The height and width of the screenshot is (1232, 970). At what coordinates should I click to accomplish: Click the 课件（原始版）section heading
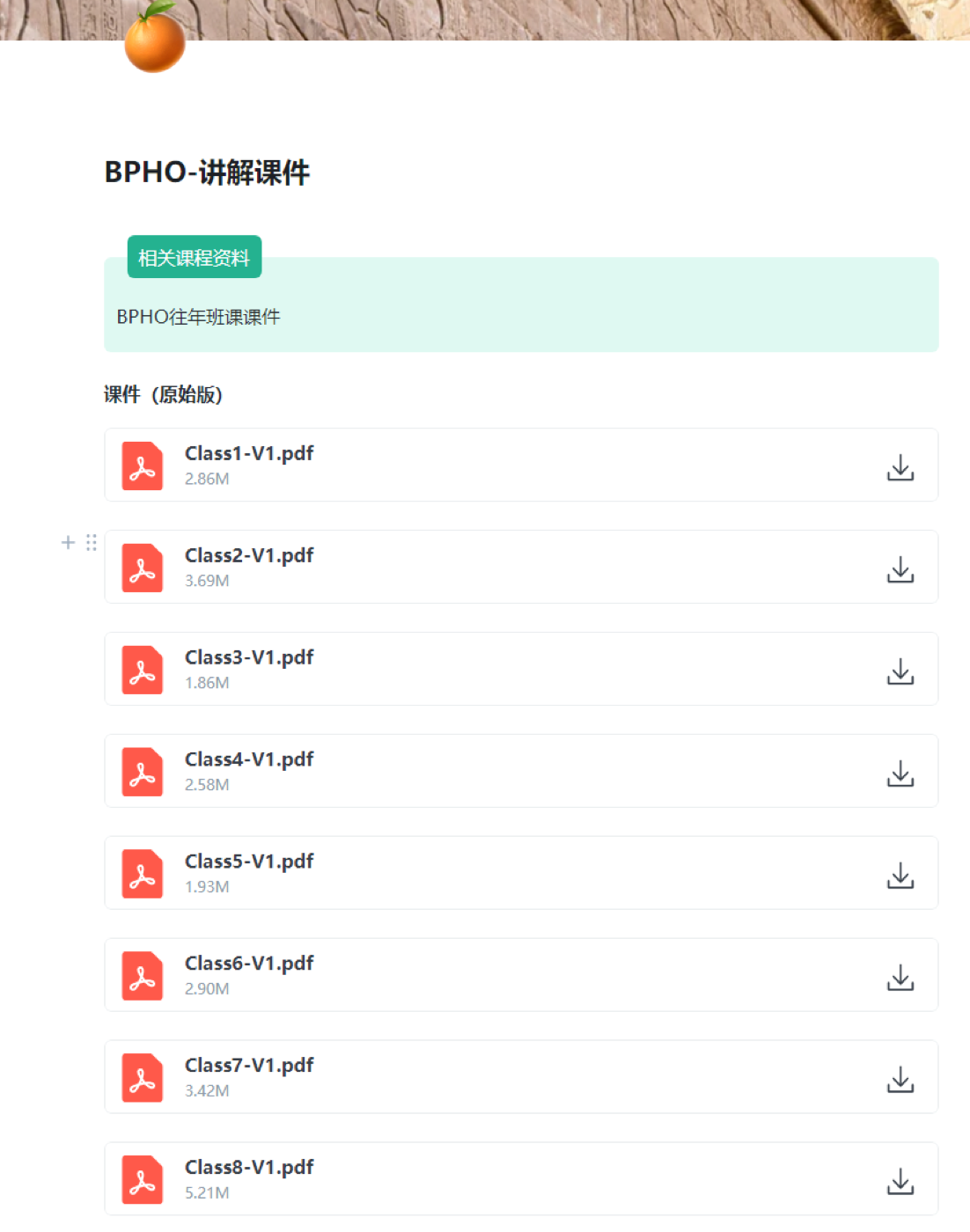pos(163,394)
